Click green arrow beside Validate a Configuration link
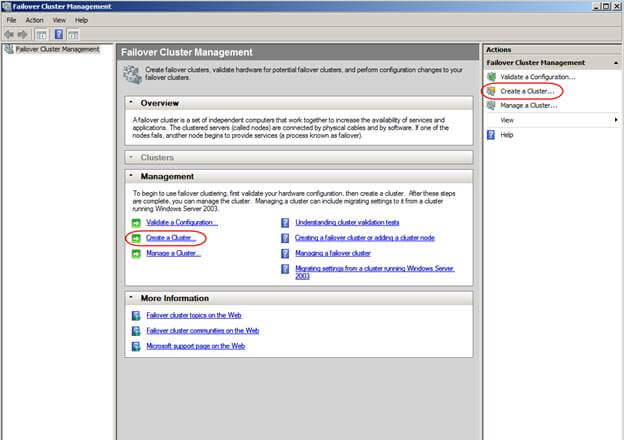Screen dimensions: 624x440 click(x=136, y=223)
